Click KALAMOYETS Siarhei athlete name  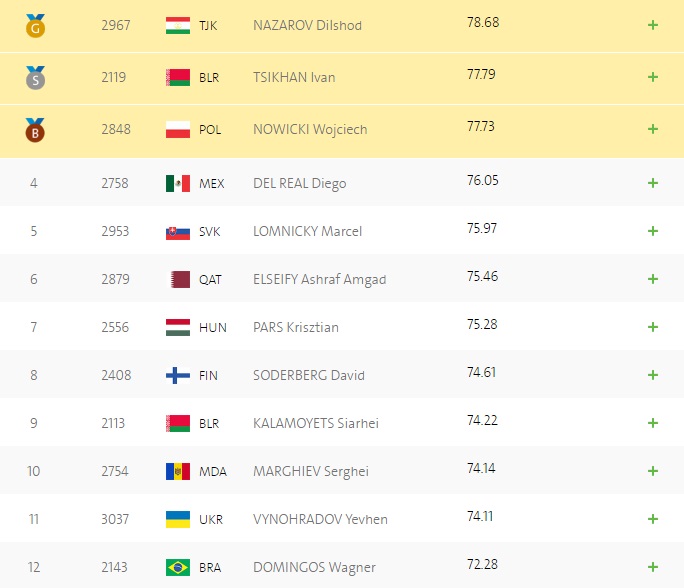pyautogui.click(x=315, y=423)
